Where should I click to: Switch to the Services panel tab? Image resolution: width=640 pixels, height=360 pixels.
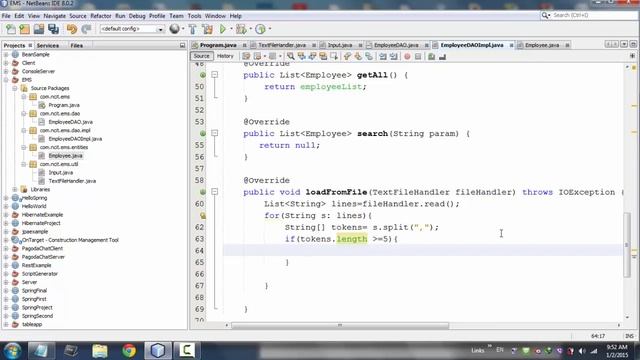click(48, 45)
